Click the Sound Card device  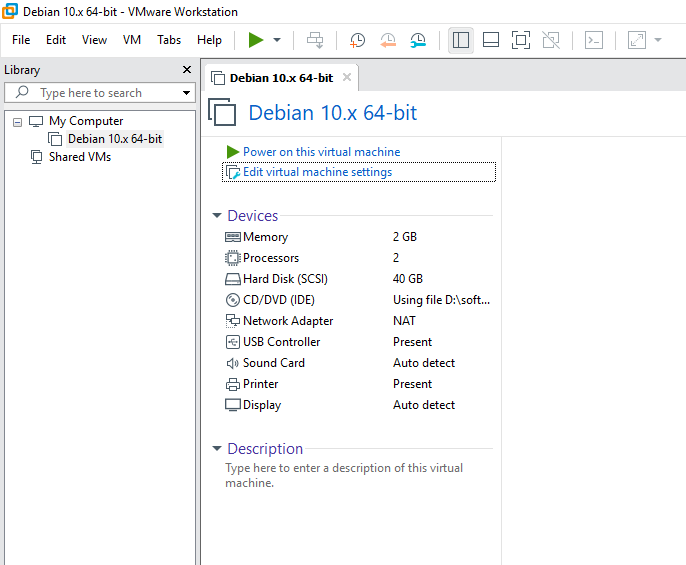coord(359,363)
